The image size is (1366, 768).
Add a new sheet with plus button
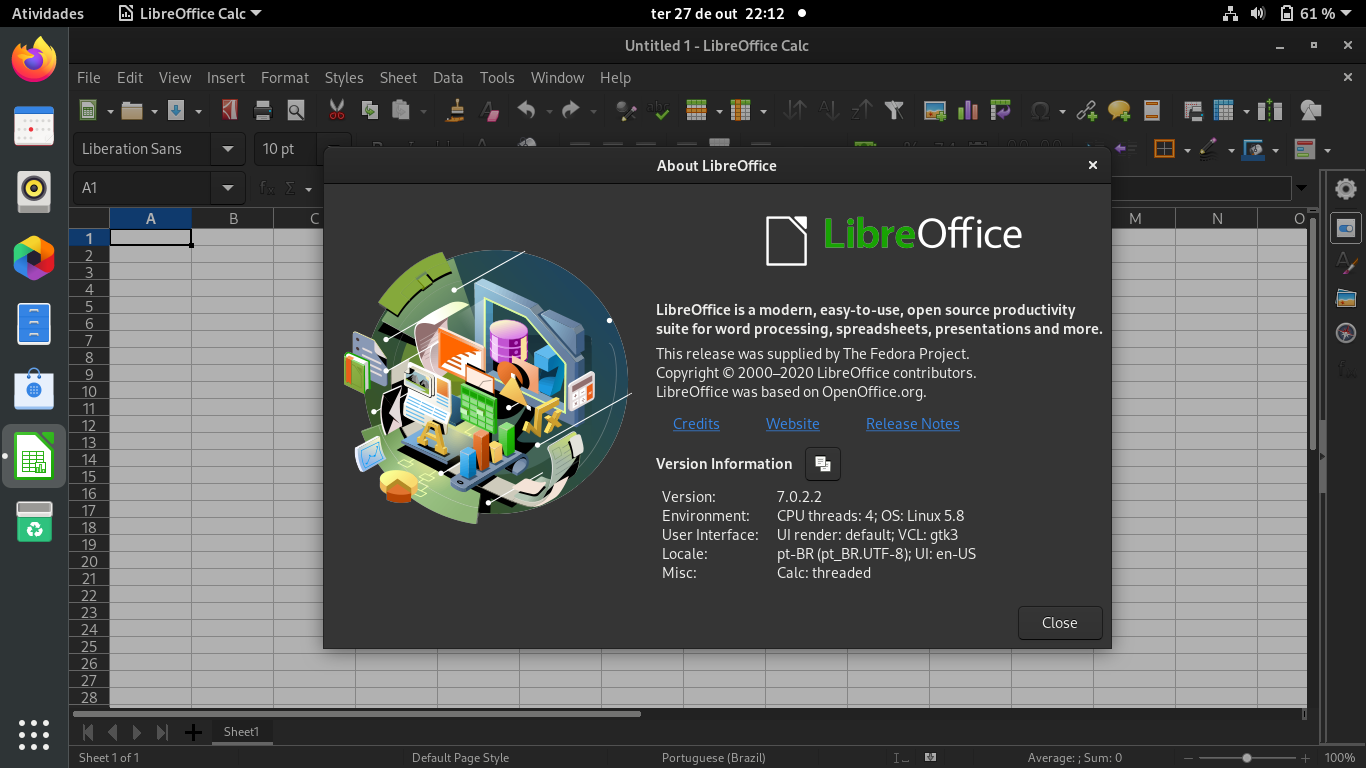194,733
